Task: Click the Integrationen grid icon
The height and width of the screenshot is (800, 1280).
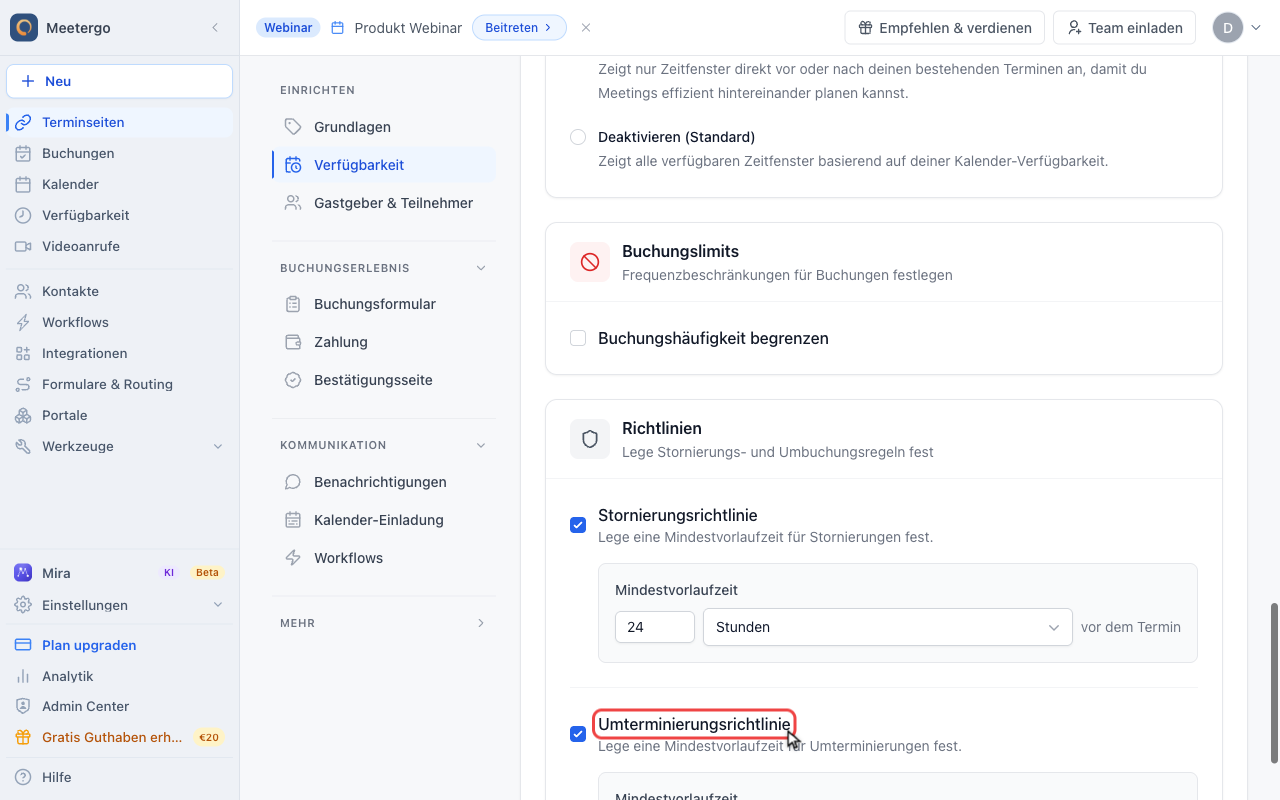Action: tap(23, 353)
